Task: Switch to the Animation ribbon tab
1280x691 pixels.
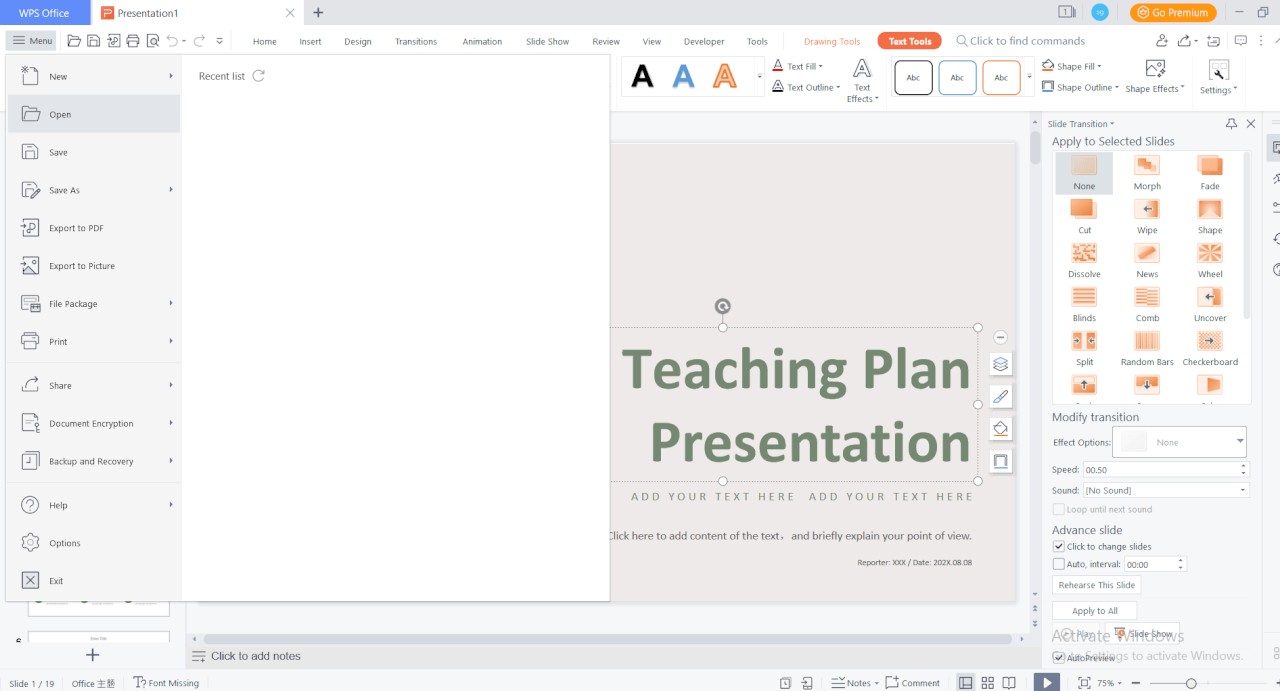Action: click(x=482, y=42)
